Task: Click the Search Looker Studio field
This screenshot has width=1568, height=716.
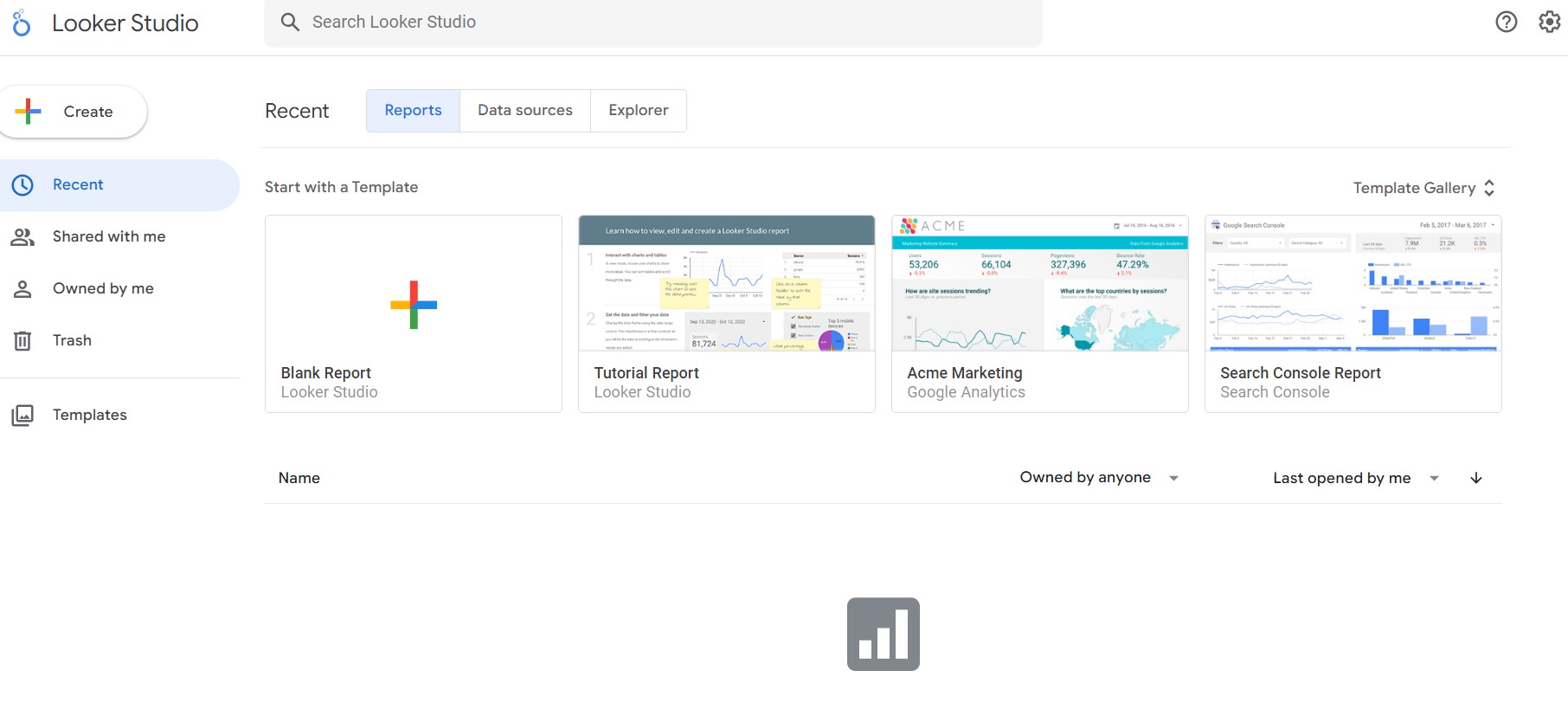Action: [x=653, y=23]
